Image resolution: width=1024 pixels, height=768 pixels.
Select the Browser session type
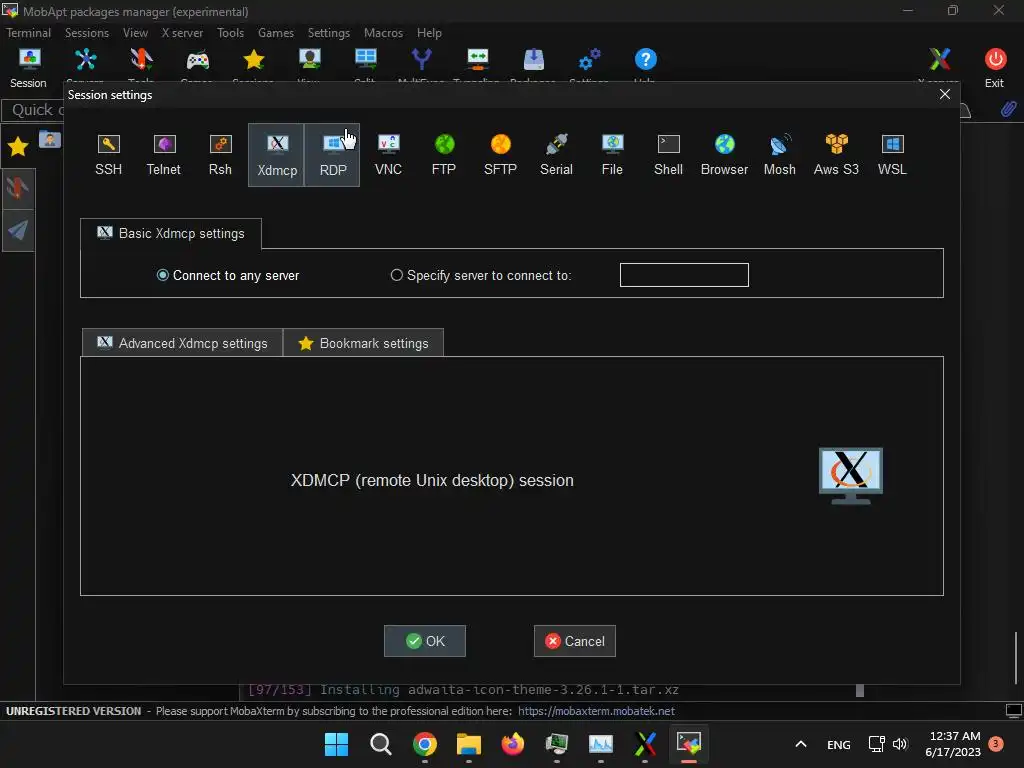[724, 155]
